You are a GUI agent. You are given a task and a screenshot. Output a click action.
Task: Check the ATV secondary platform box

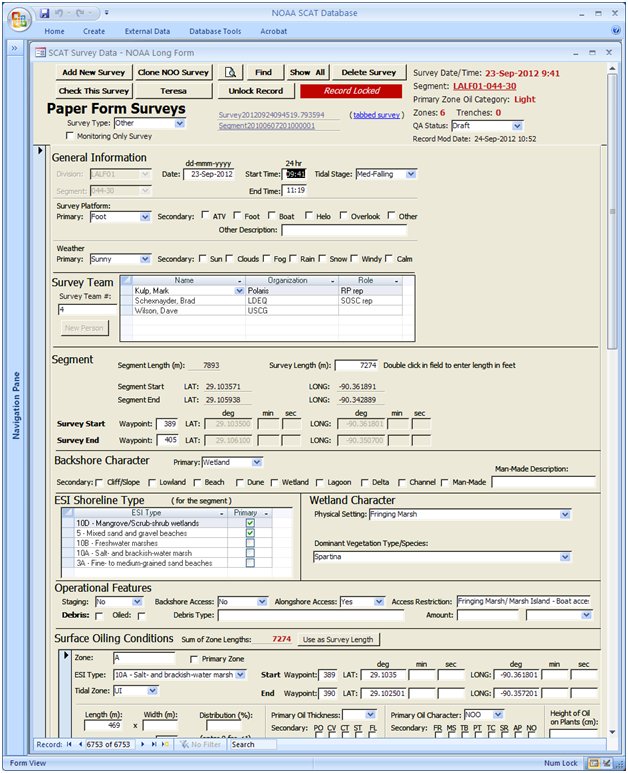(205, 215)
